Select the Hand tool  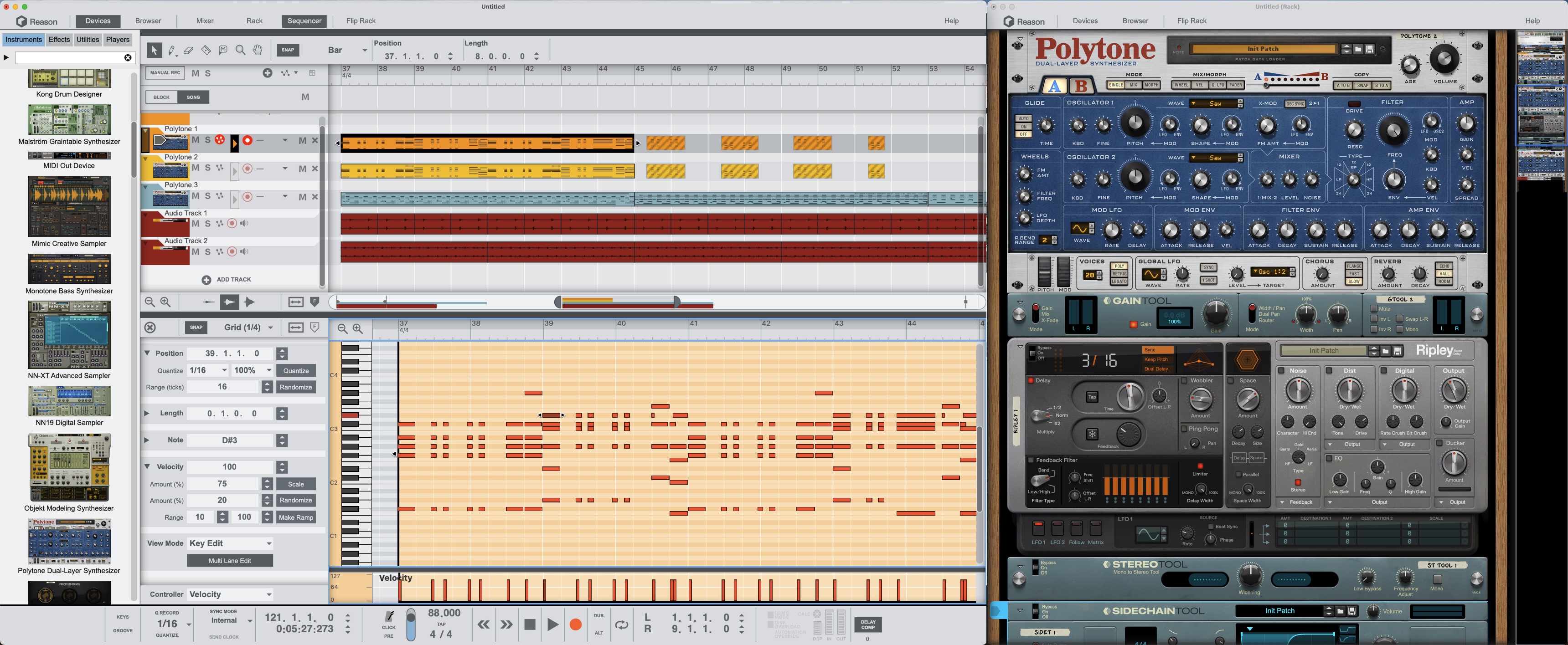click(258, 51)
